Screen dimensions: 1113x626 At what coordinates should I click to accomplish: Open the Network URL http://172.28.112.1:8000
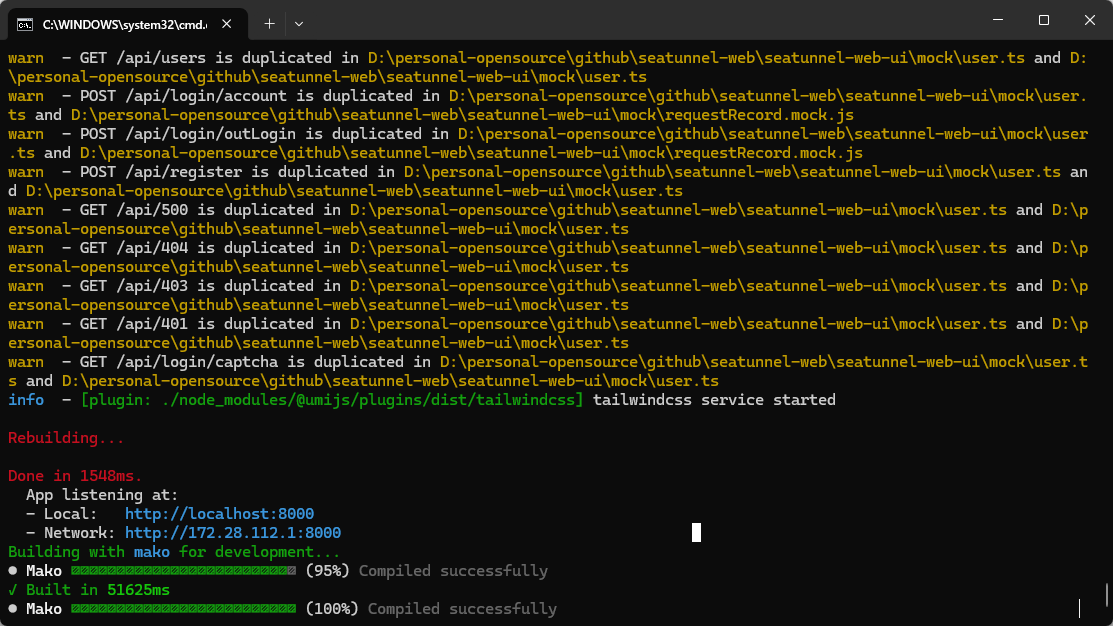pos(233,533)
